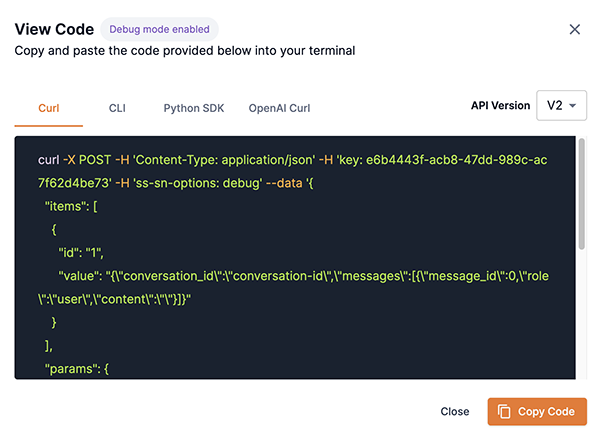
Task: Click the copy icon inside Copy Code button
Action: click(504, 411)
